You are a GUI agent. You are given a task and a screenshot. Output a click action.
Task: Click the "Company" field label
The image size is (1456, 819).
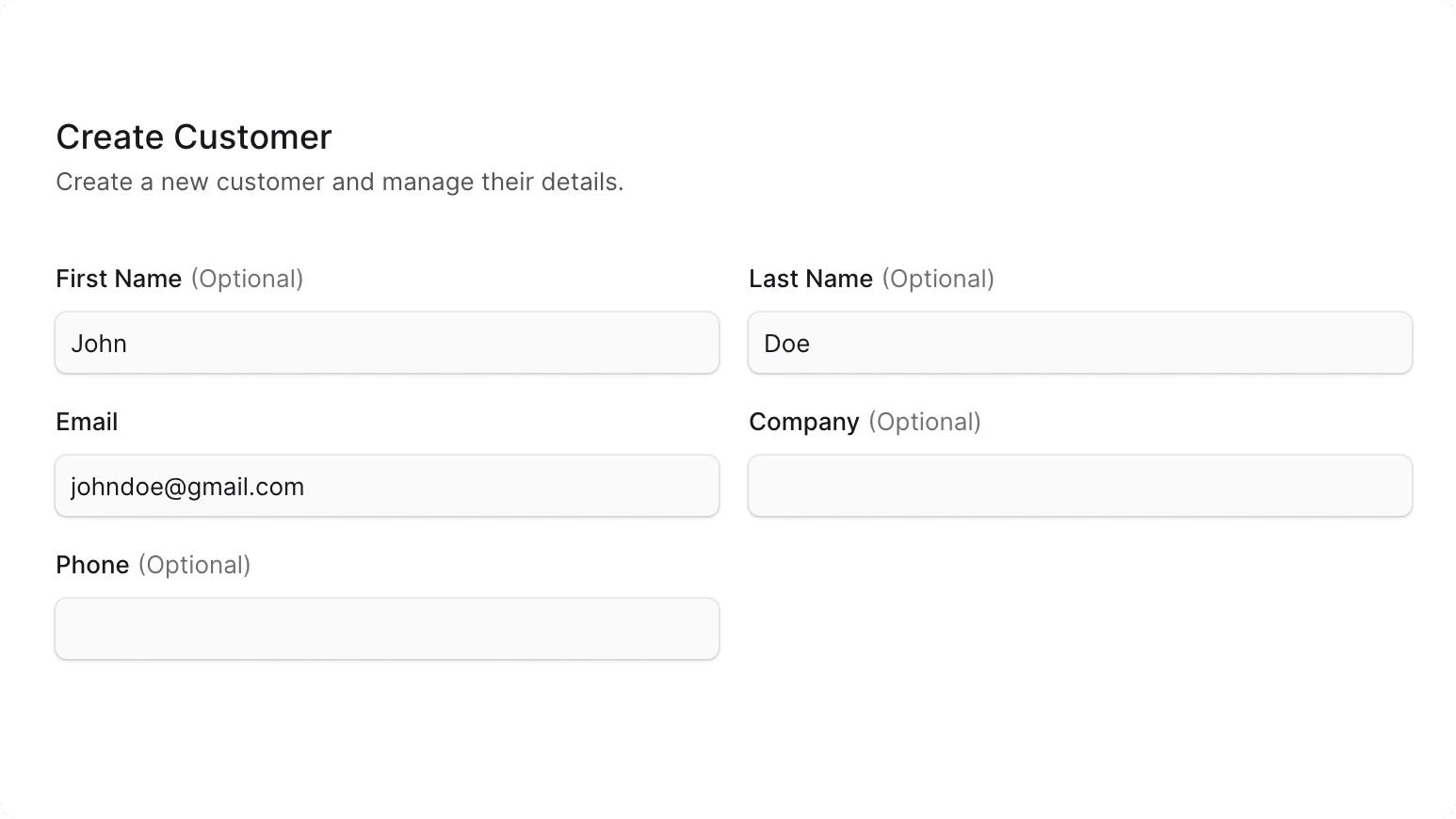tap(803, 422)
